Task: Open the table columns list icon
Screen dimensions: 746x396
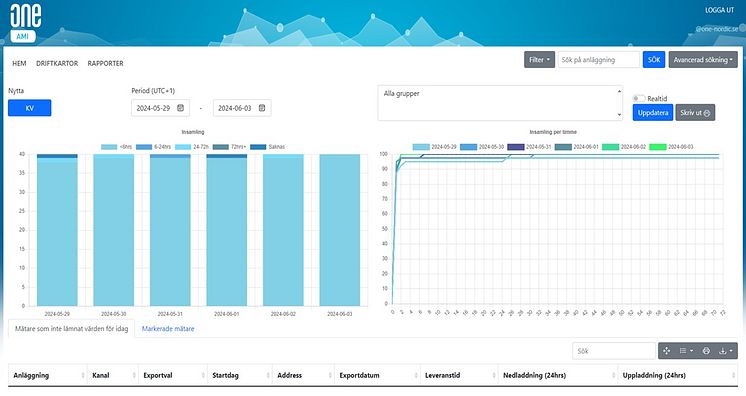Action: (x=686, y=351)
